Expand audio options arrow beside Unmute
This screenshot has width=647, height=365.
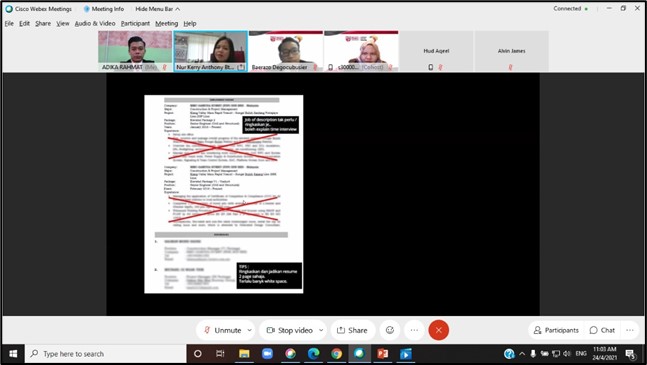[x=249, y=330]
